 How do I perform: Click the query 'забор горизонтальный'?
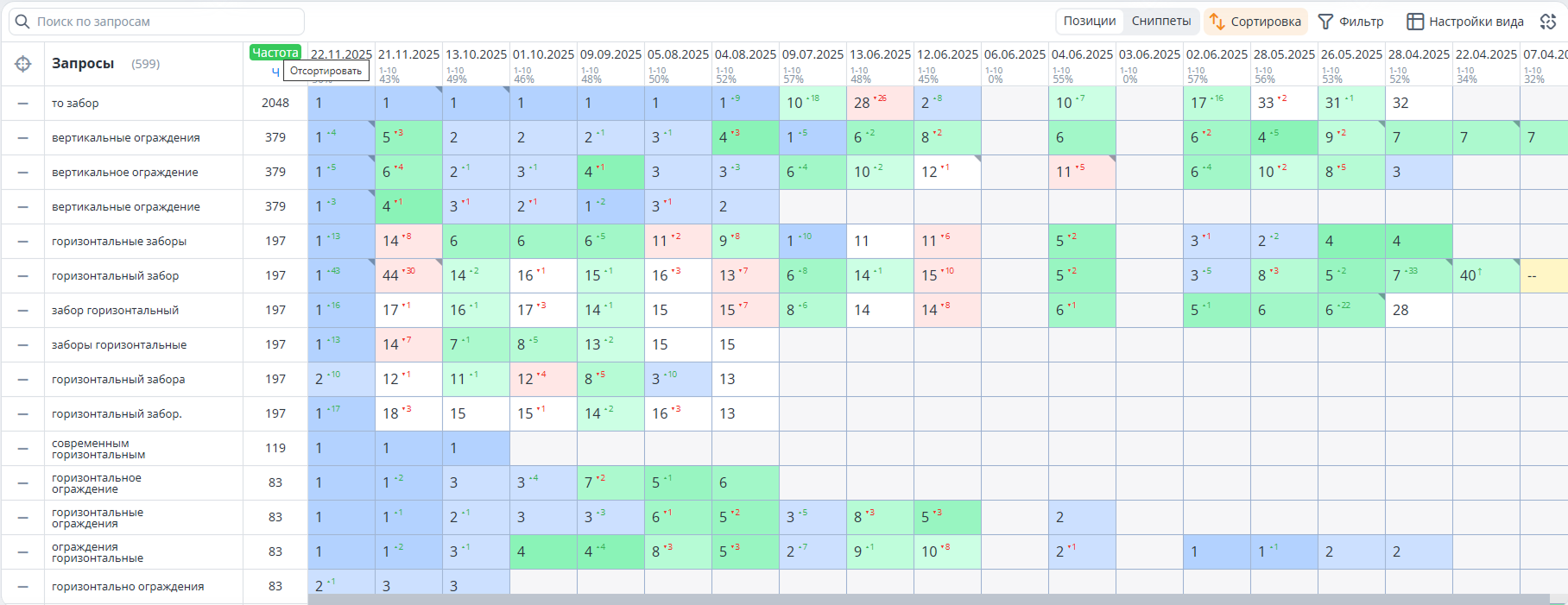point(116,311)
